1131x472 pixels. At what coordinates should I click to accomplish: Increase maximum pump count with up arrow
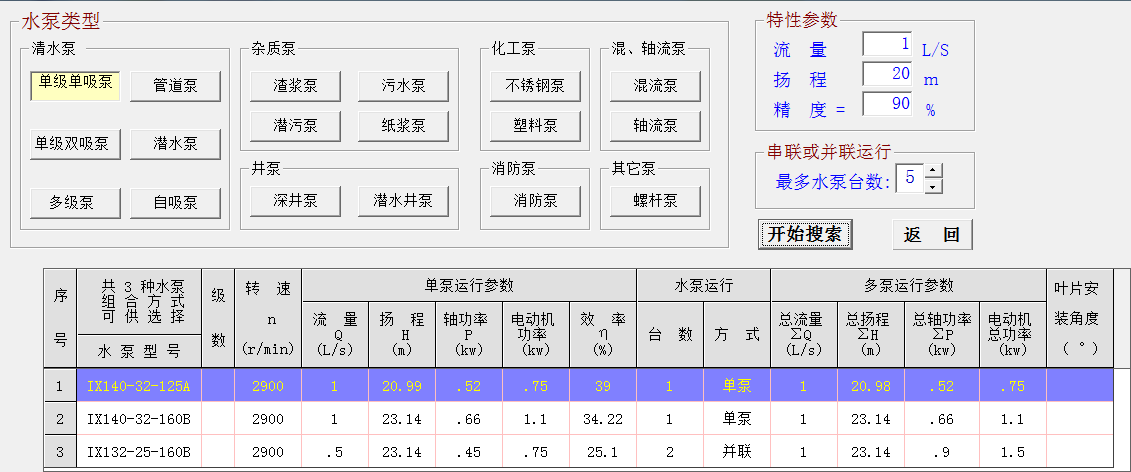point(934,172)
